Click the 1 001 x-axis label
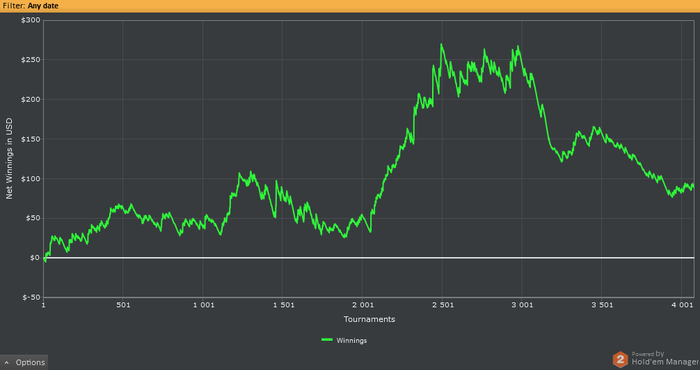700x370 pixels. [x=203, y=305]
